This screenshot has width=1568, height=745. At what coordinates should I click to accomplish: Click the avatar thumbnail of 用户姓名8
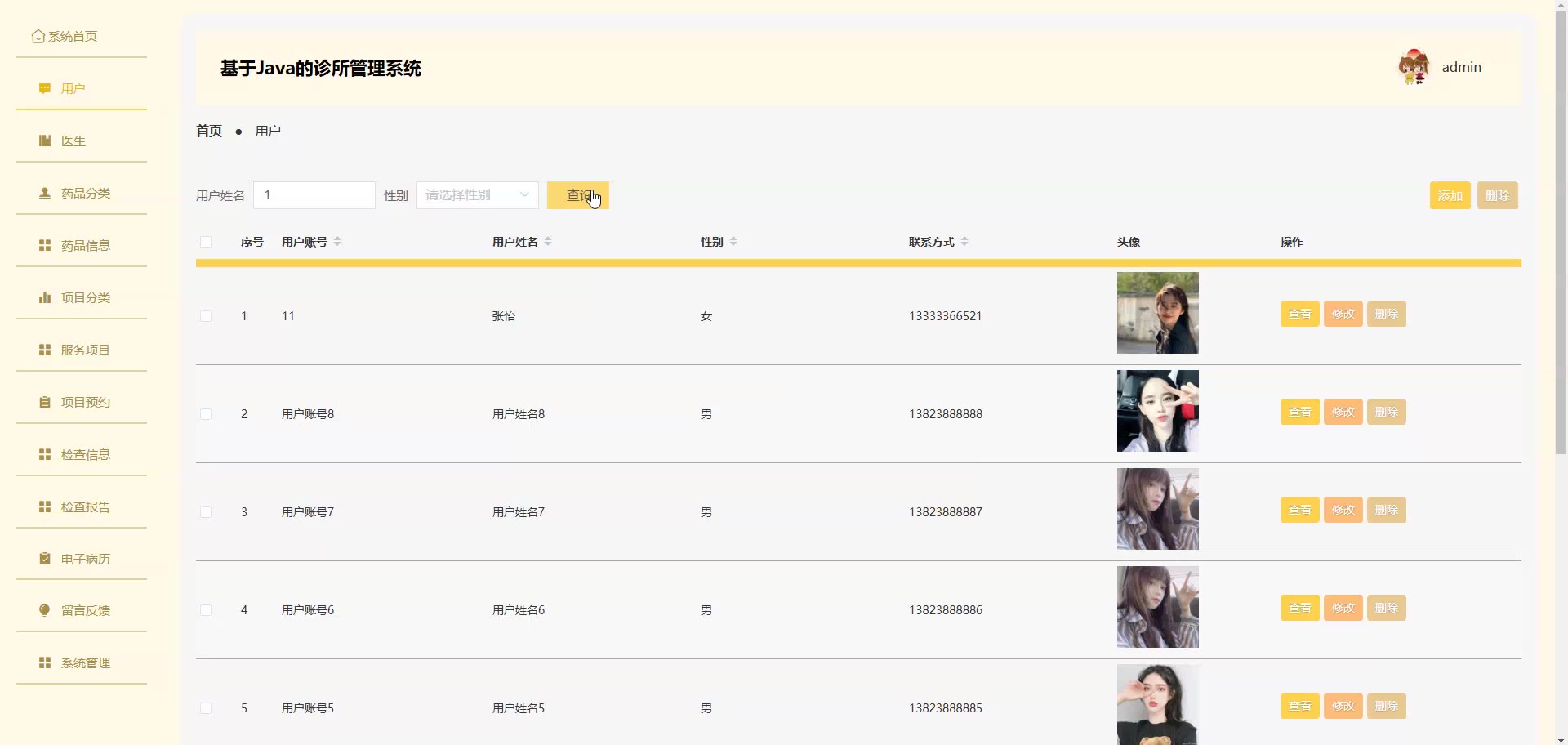[x=1158, y=411]
